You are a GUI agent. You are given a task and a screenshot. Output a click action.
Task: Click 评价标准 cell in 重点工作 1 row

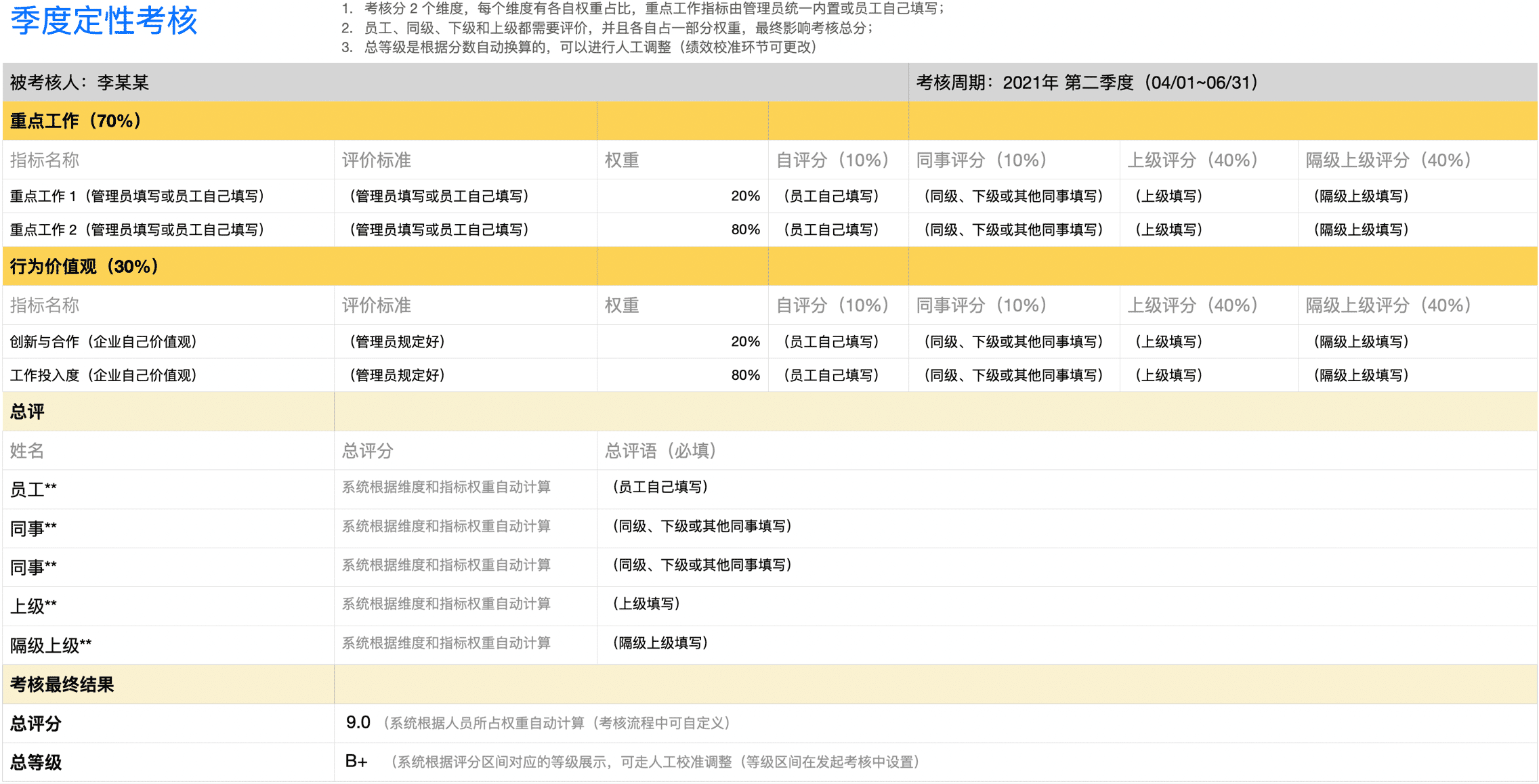[465, 196]
